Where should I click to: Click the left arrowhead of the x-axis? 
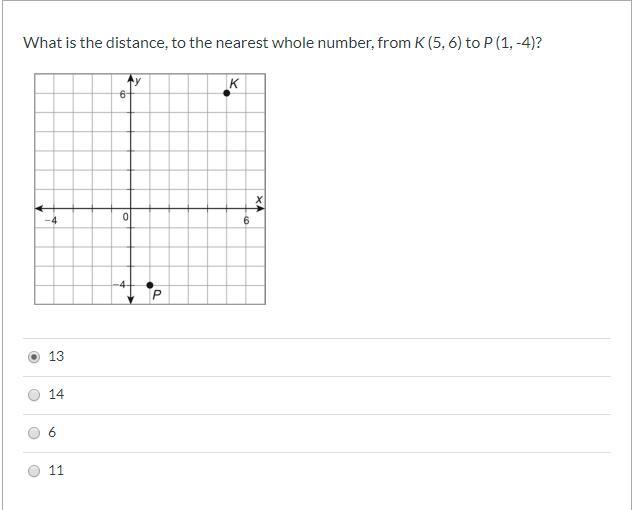[x=39, y=209]
